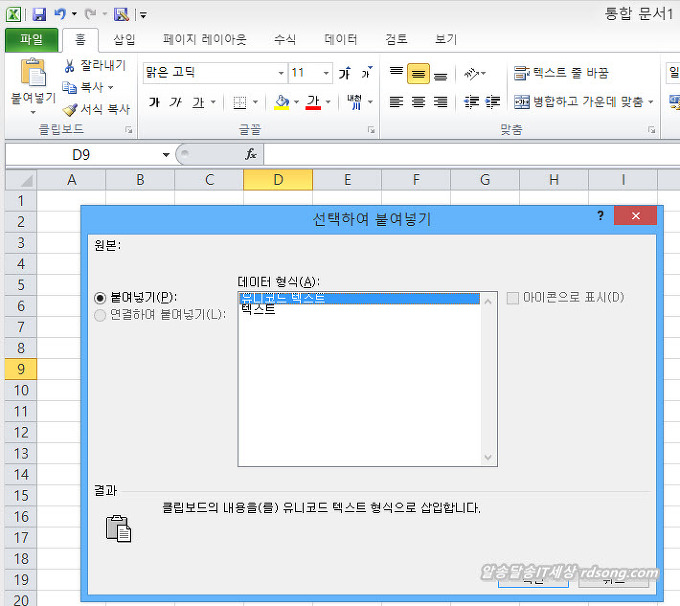Image resolution: width=680 pixels, height=606 pixels.
Task: Open the 삽입 (Insert) ribbon tab
Action: click(124, 40)
